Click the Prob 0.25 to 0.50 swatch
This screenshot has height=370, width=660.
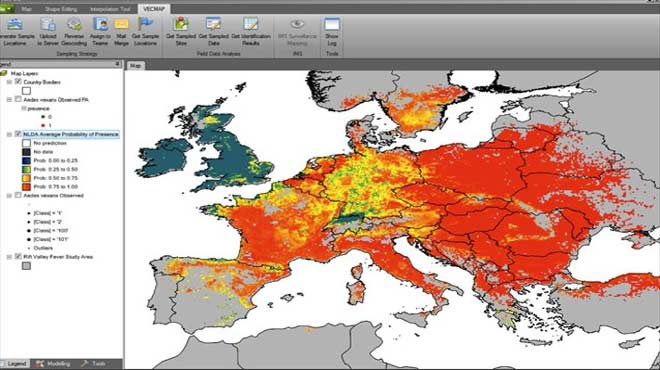tap(26, 169)
